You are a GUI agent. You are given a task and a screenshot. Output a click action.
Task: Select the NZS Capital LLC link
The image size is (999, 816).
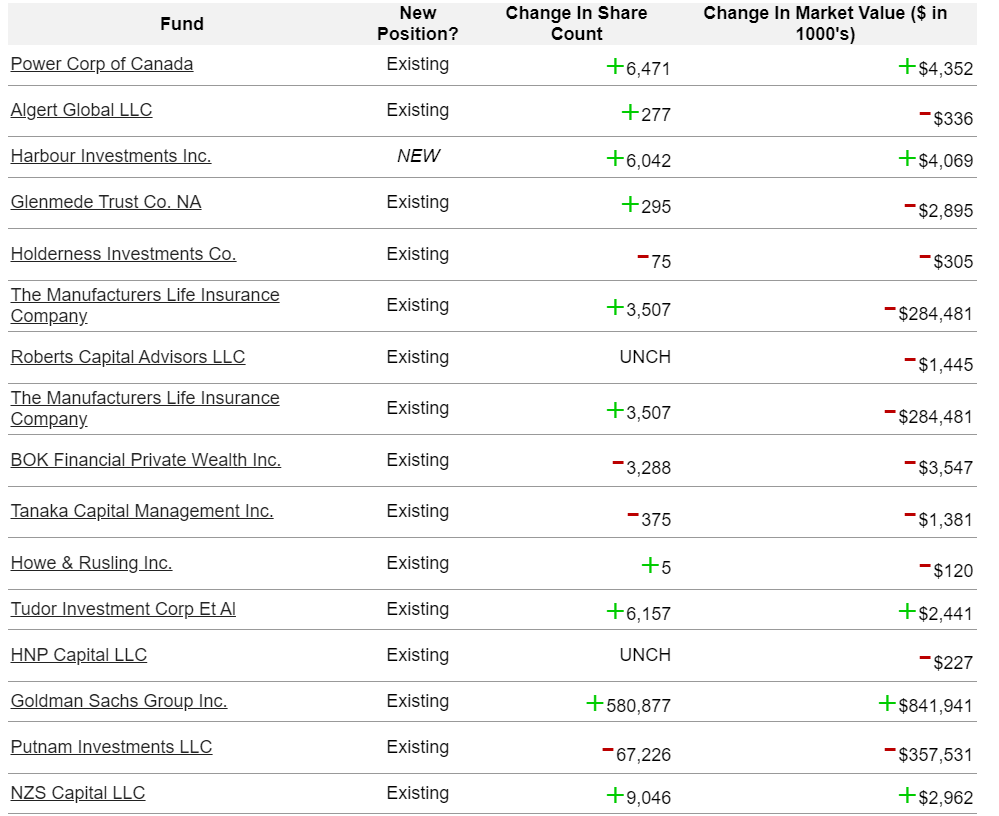78,793
